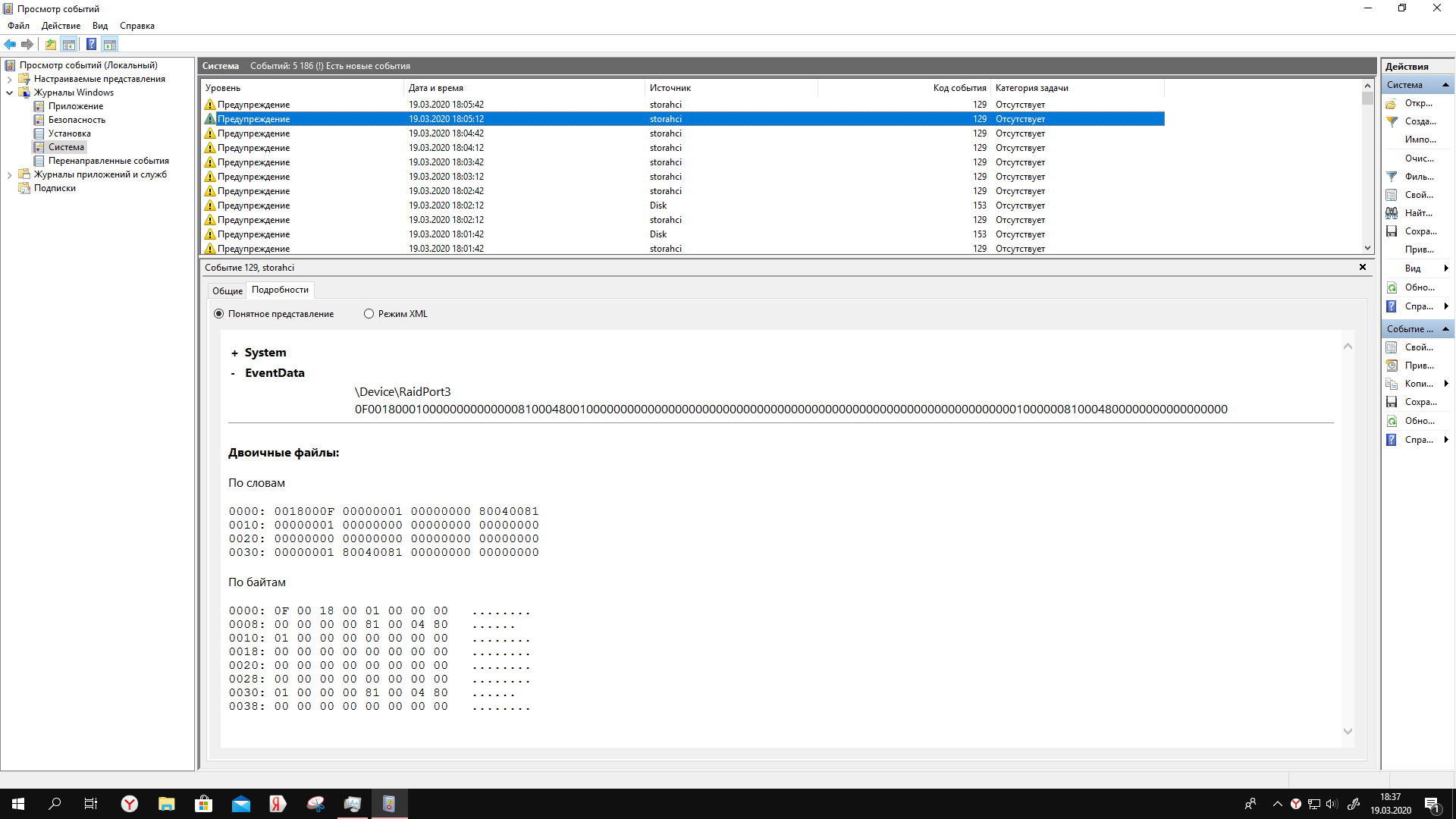1456x819 pixels.
Task: Open Установка log in tree
Action: pyautogui.click(x=68, y=133)
